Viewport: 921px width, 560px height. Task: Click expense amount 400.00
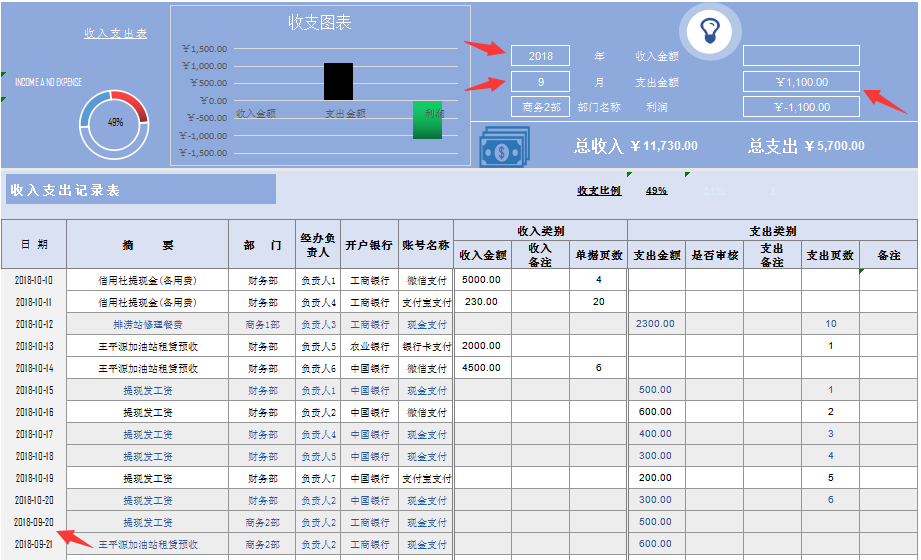656,434
